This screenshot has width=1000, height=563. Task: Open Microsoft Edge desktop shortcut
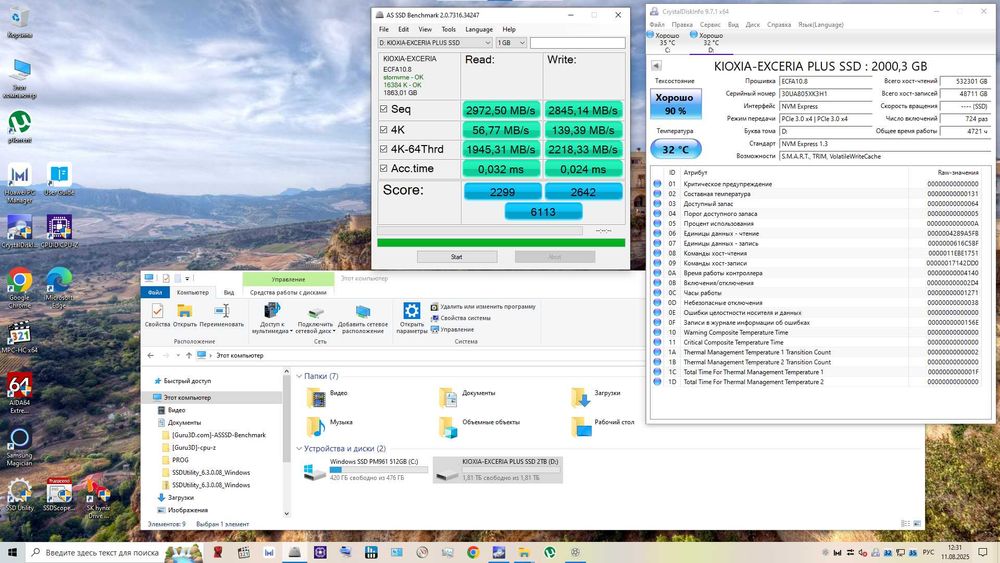59,287
